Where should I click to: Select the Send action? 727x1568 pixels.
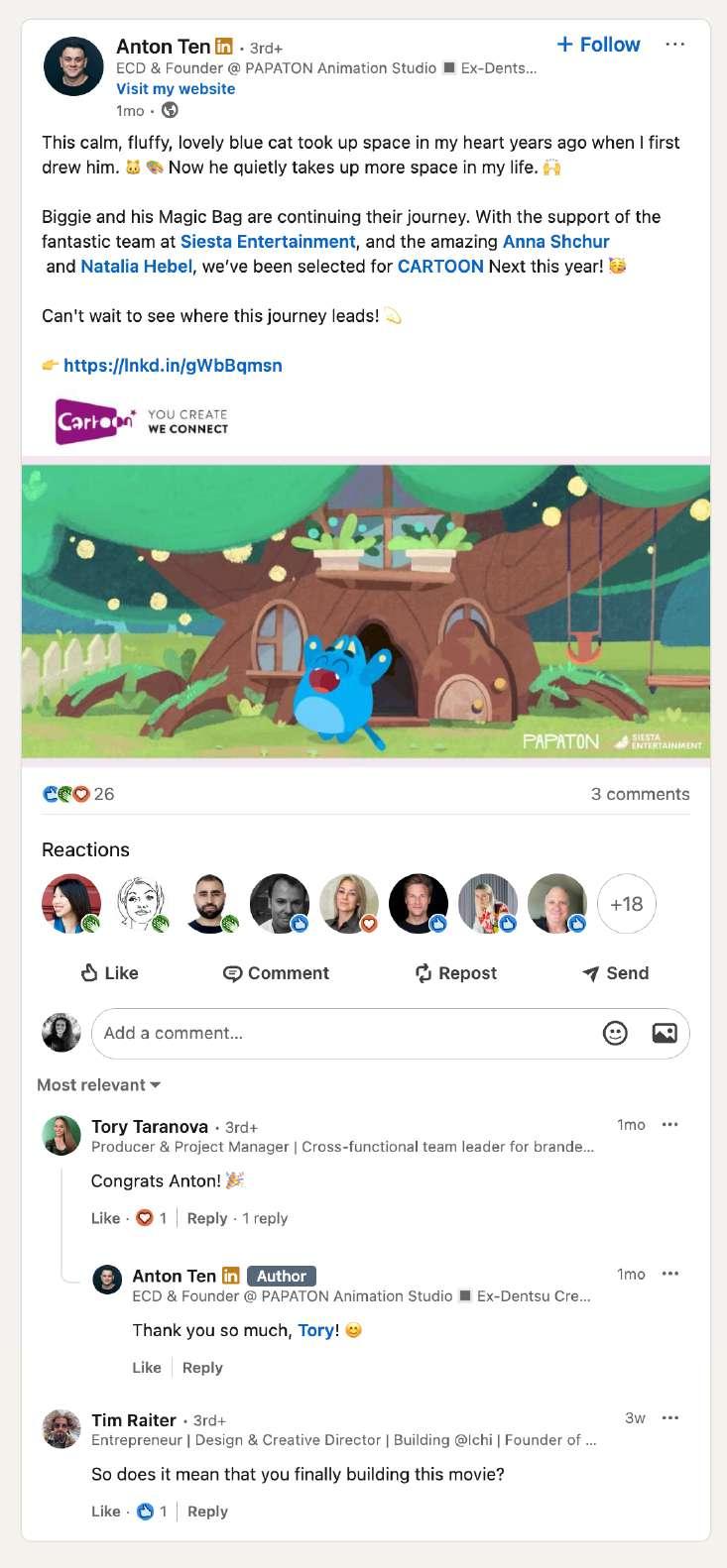[x=616, y=973]
